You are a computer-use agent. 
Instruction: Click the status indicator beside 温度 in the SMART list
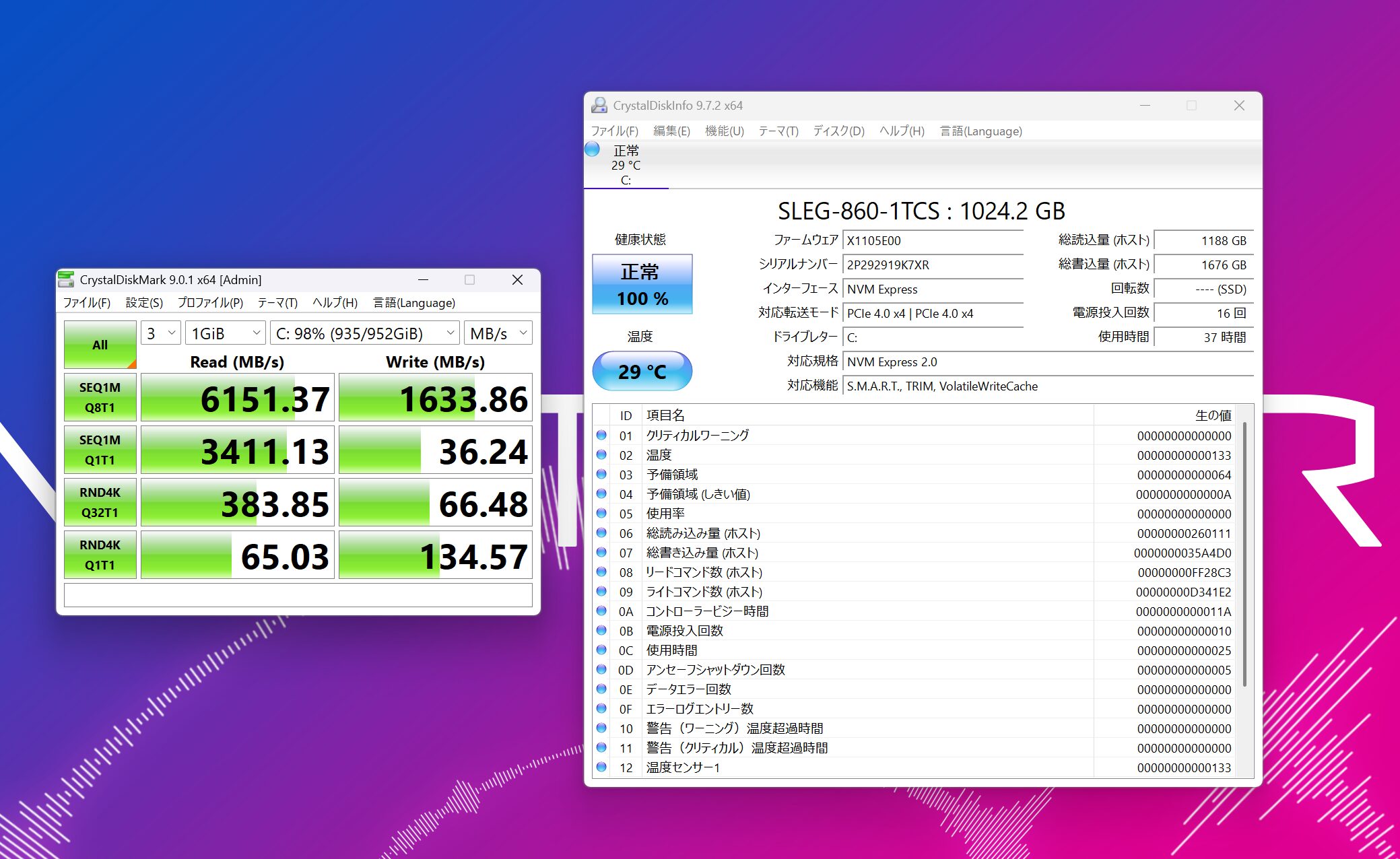pos(601,454)
